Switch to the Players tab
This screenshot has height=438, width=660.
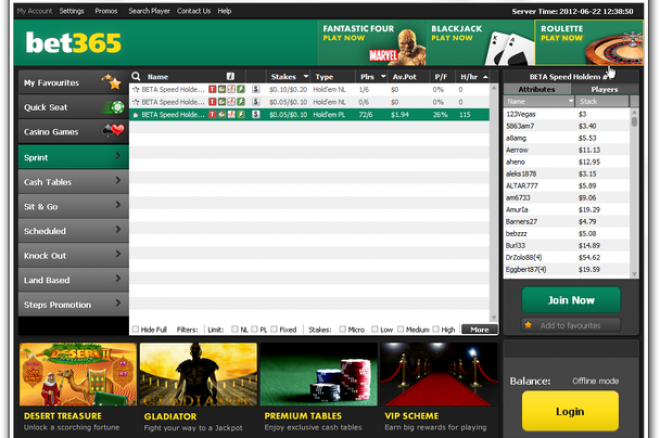pos(604,89)
